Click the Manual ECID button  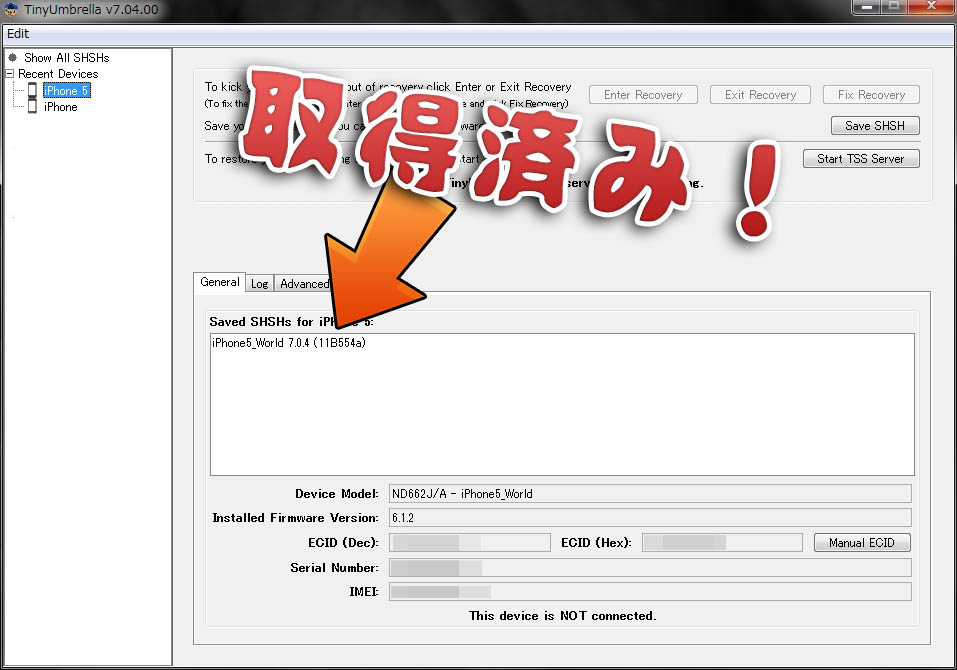(862, 542)
